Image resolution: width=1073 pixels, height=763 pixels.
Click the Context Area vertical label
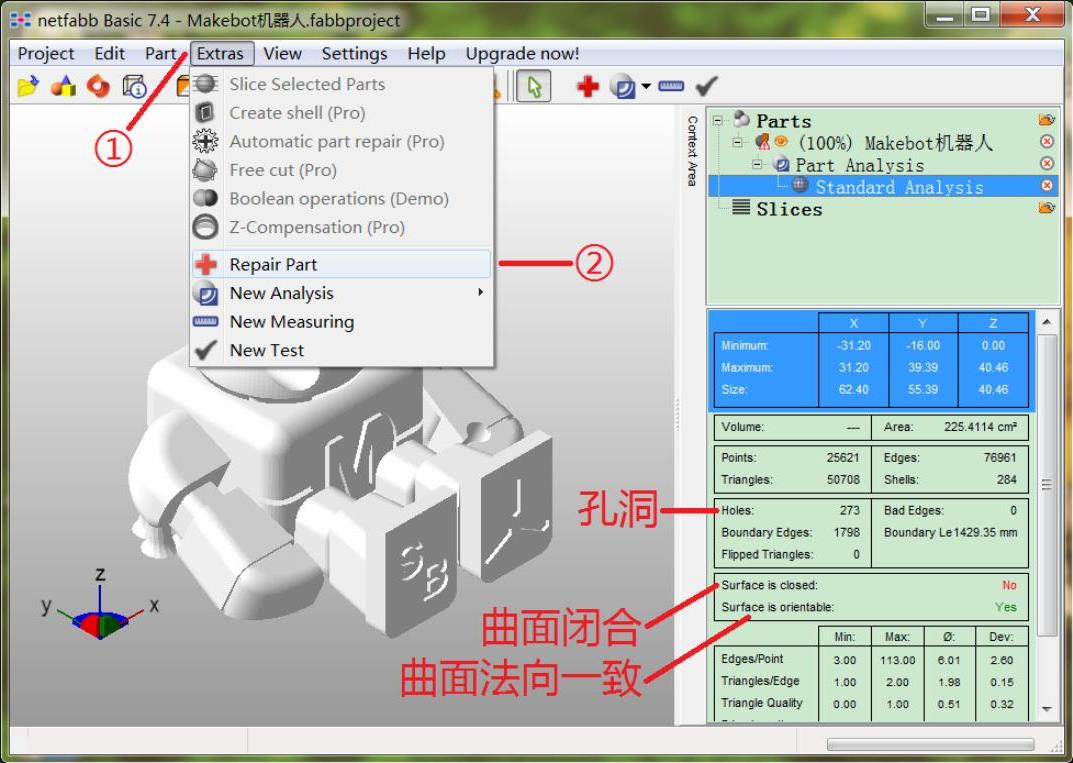pyautogui.click(x=692, y=151)
